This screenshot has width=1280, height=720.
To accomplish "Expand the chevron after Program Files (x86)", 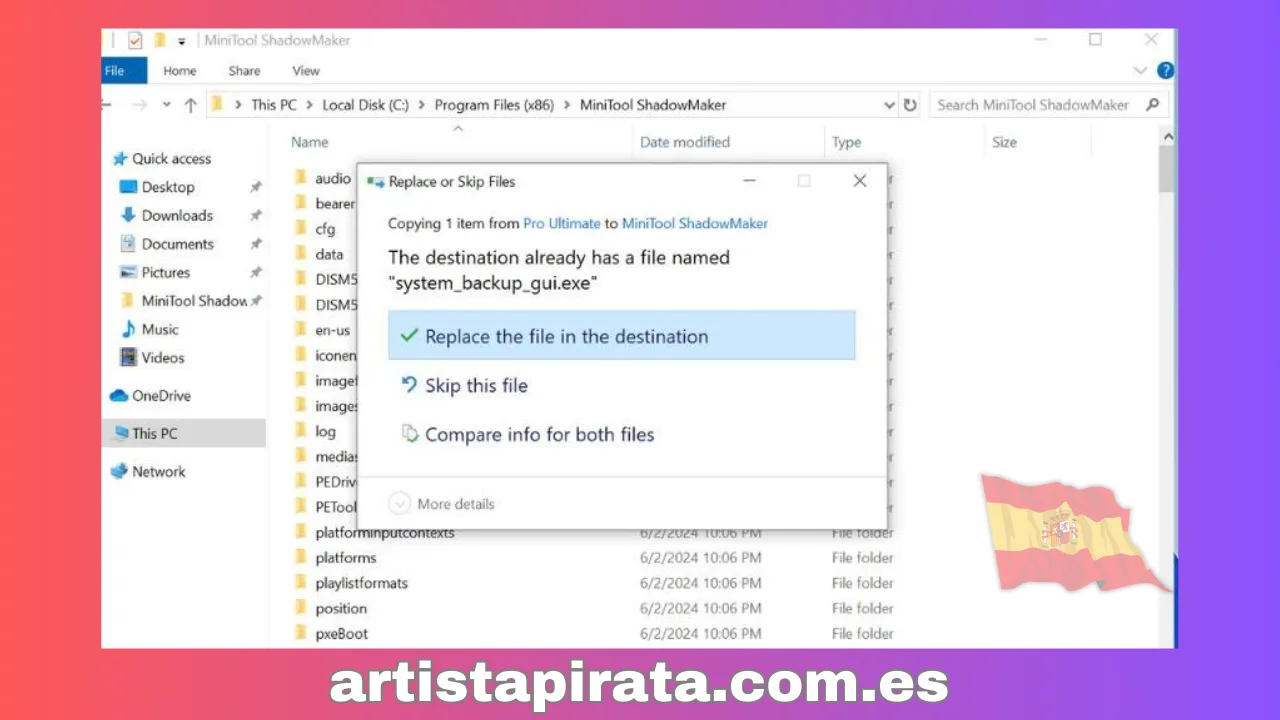I will 568,105.
